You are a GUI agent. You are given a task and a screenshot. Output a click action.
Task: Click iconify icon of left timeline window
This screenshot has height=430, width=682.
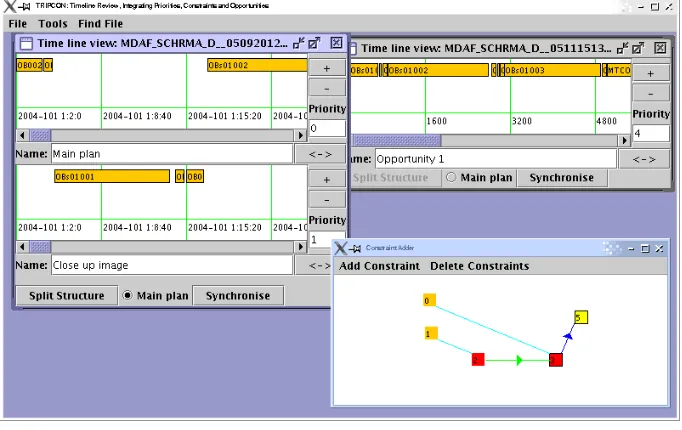coord(299,43)
